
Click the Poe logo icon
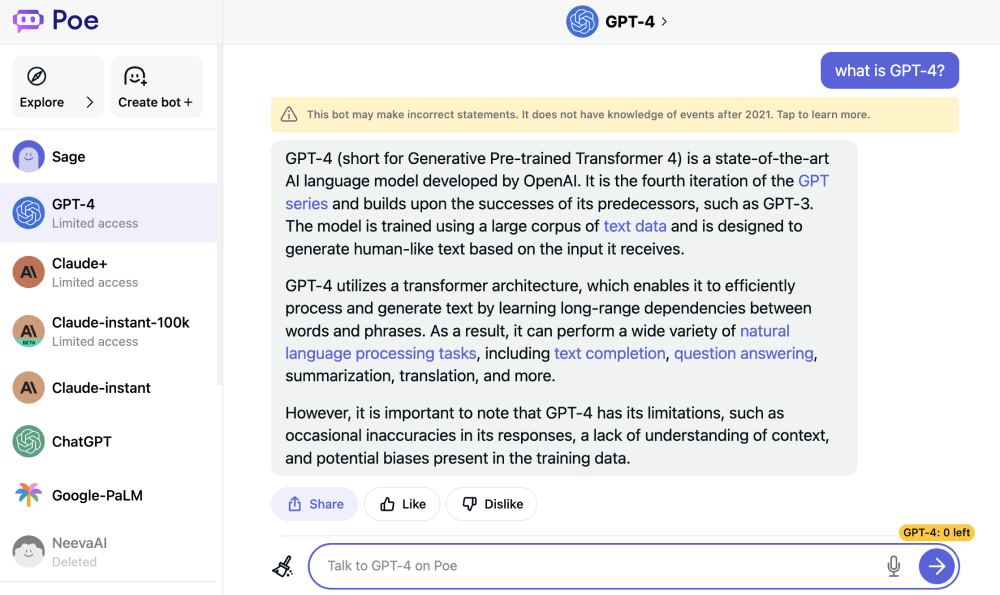(28, 21)
